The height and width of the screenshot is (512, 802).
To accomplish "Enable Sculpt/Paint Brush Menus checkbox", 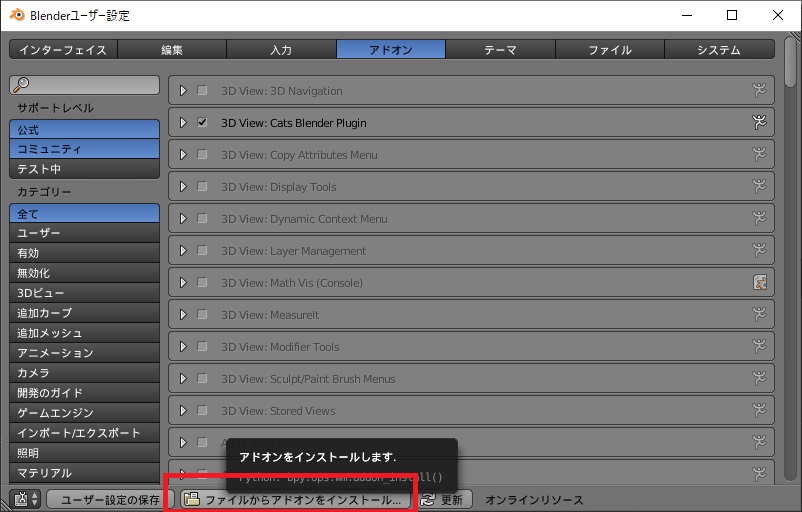I will [202, 379].
